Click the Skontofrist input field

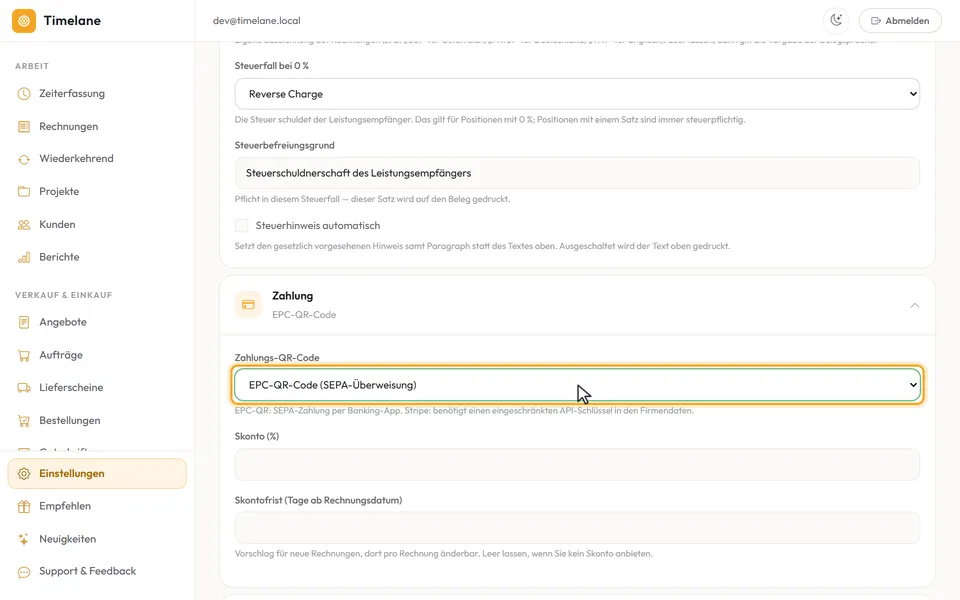[x=577, y=528]
